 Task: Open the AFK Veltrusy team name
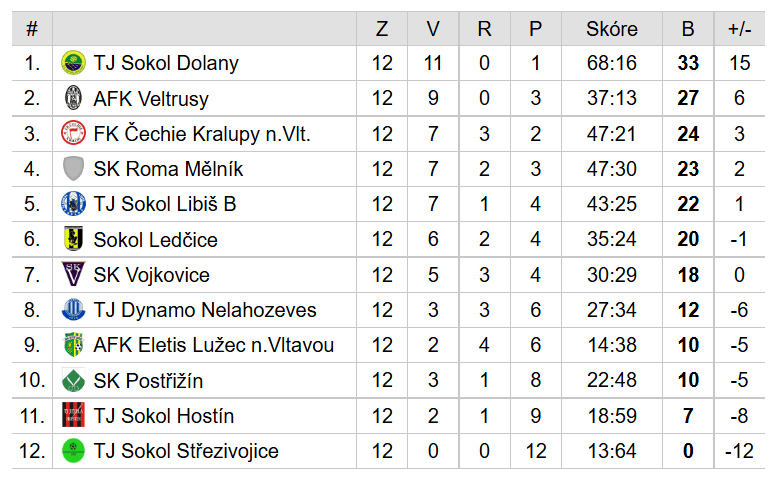pyautogui.click(x=151, y=98)
